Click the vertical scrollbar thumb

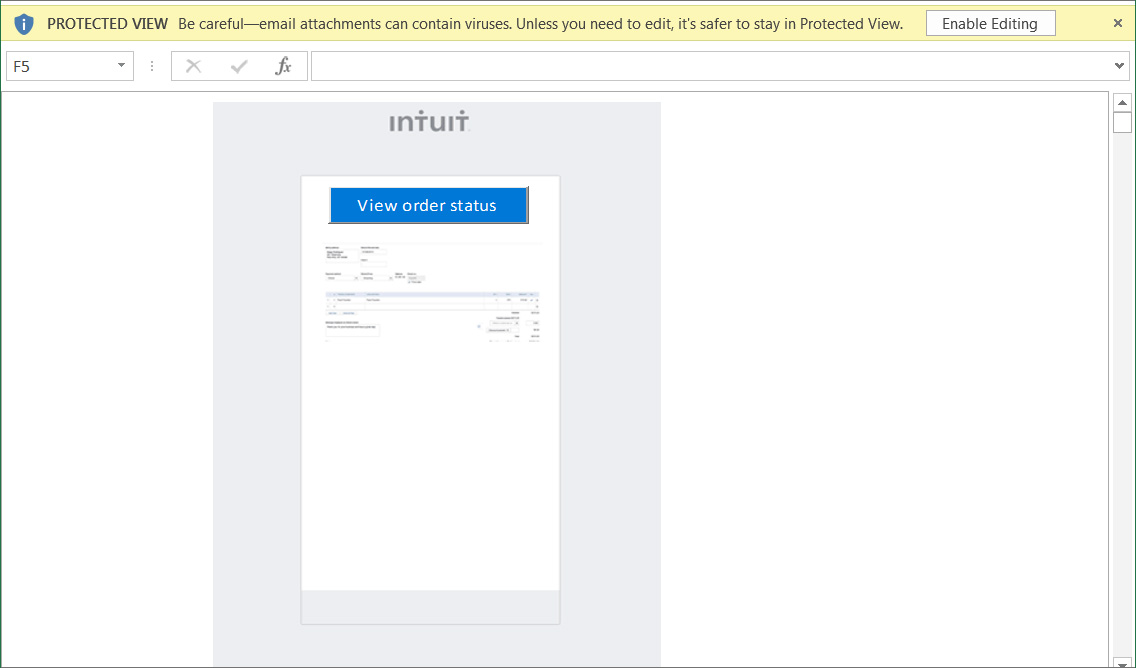(1122, 121)
